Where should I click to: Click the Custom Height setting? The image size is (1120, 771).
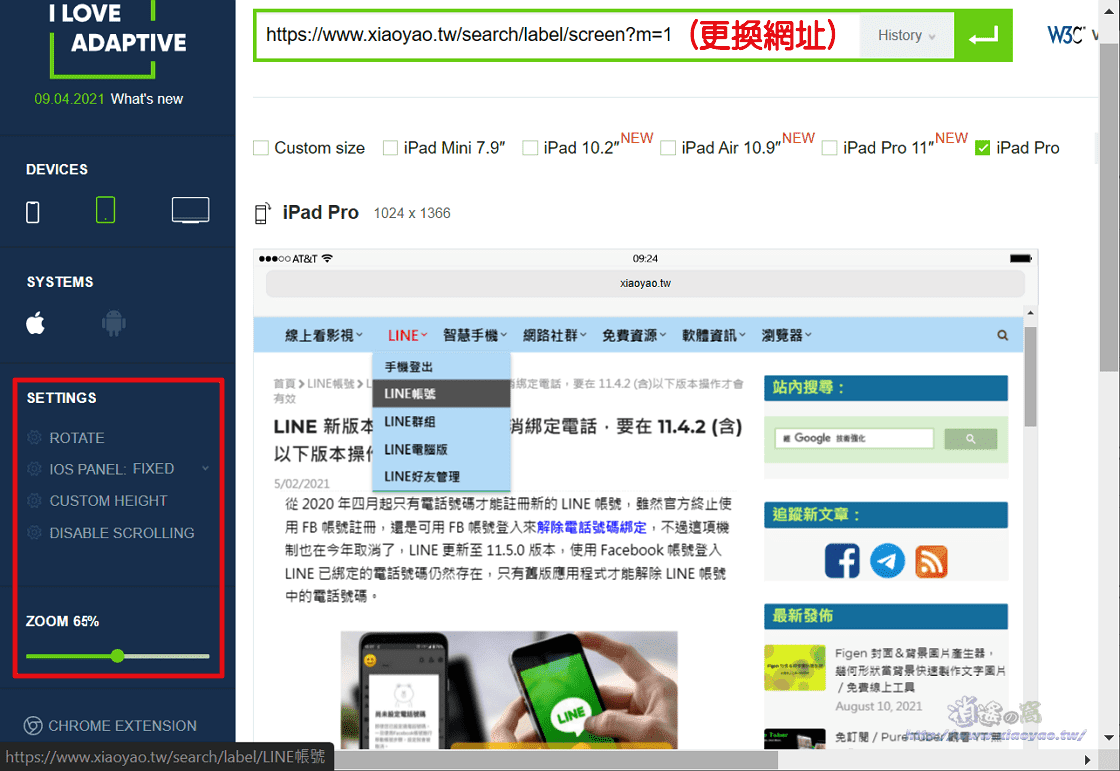click(108, 500)
